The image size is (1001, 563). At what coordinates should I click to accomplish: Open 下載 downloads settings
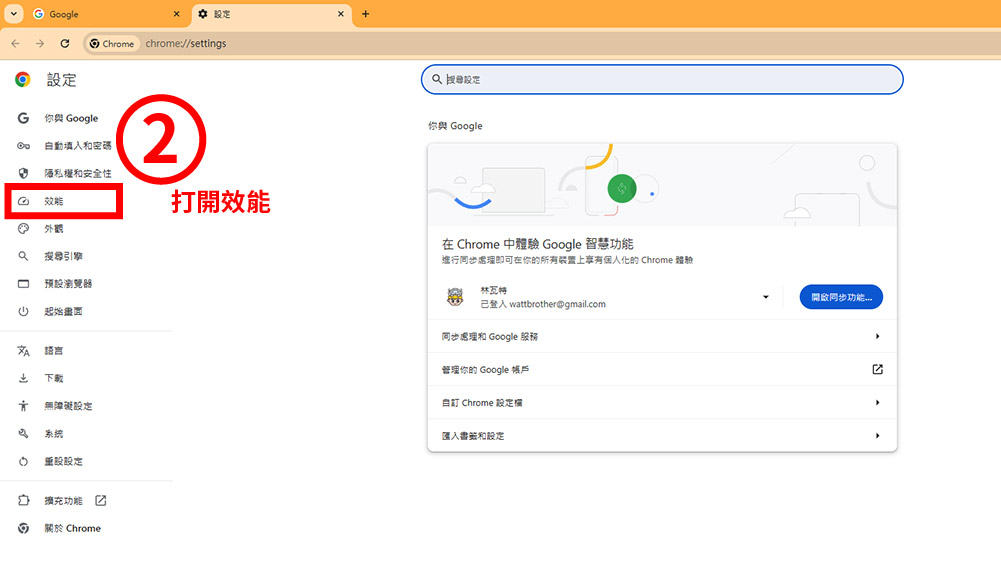[54, 378]
